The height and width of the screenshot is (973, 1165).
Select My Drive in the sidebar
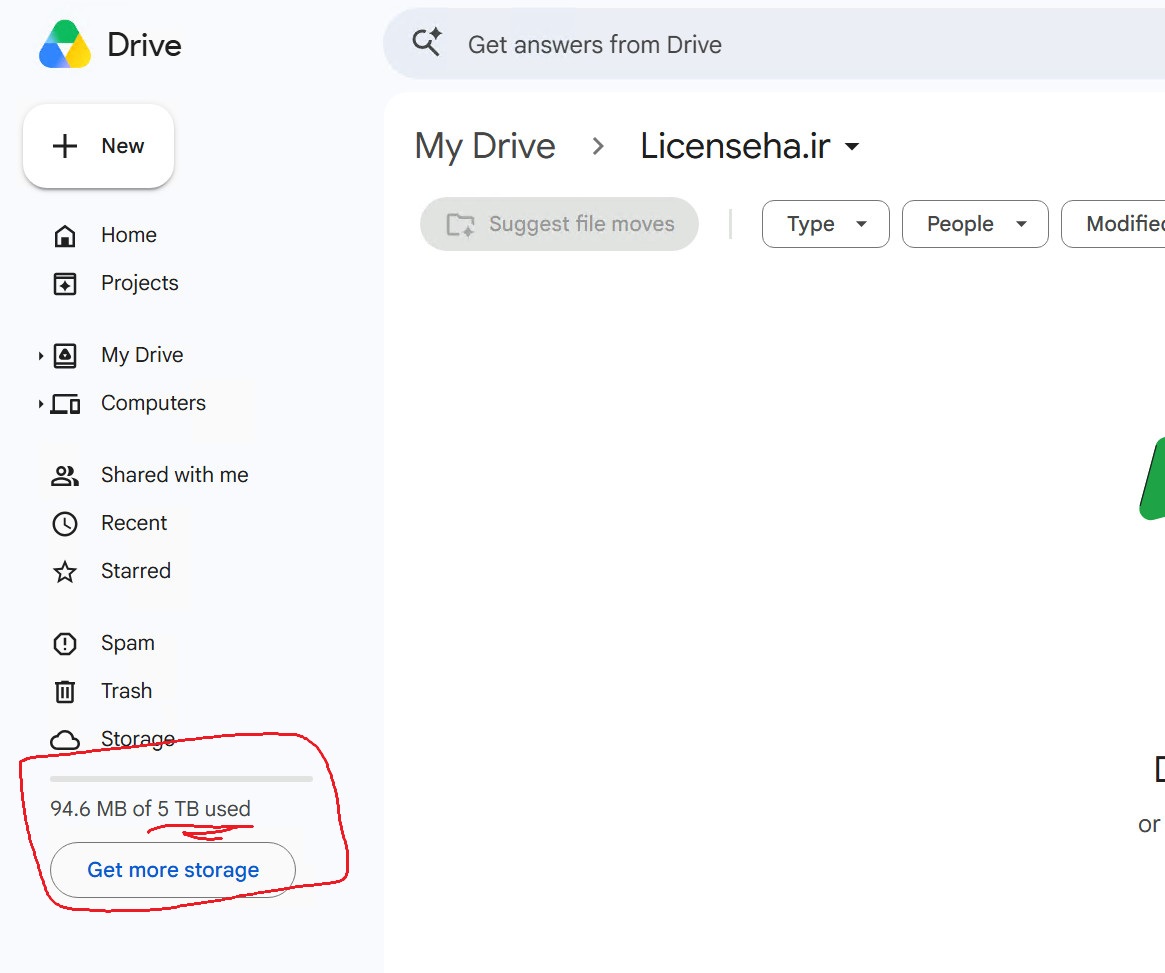(x=142, y=355)
